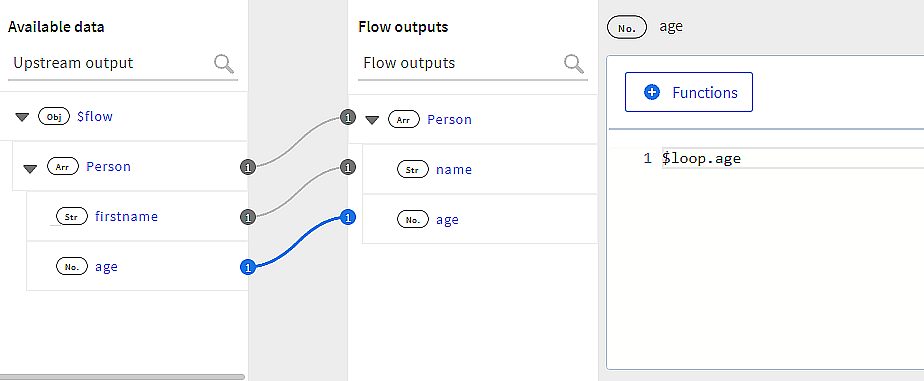Select the blue connector node on output age
924x381 pixels.
348,218
